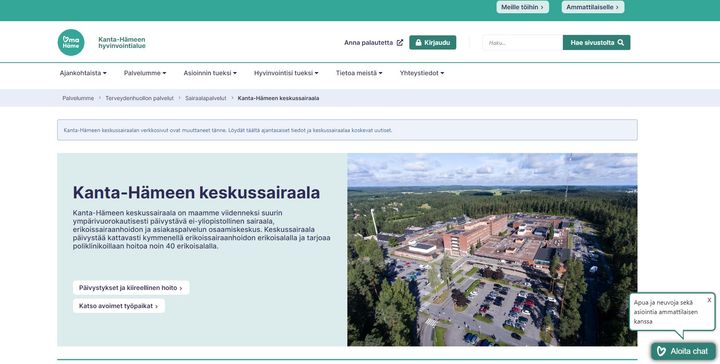Expand the Yhteystiedot dropdown menu
The image size is (720, 364).
422,73
